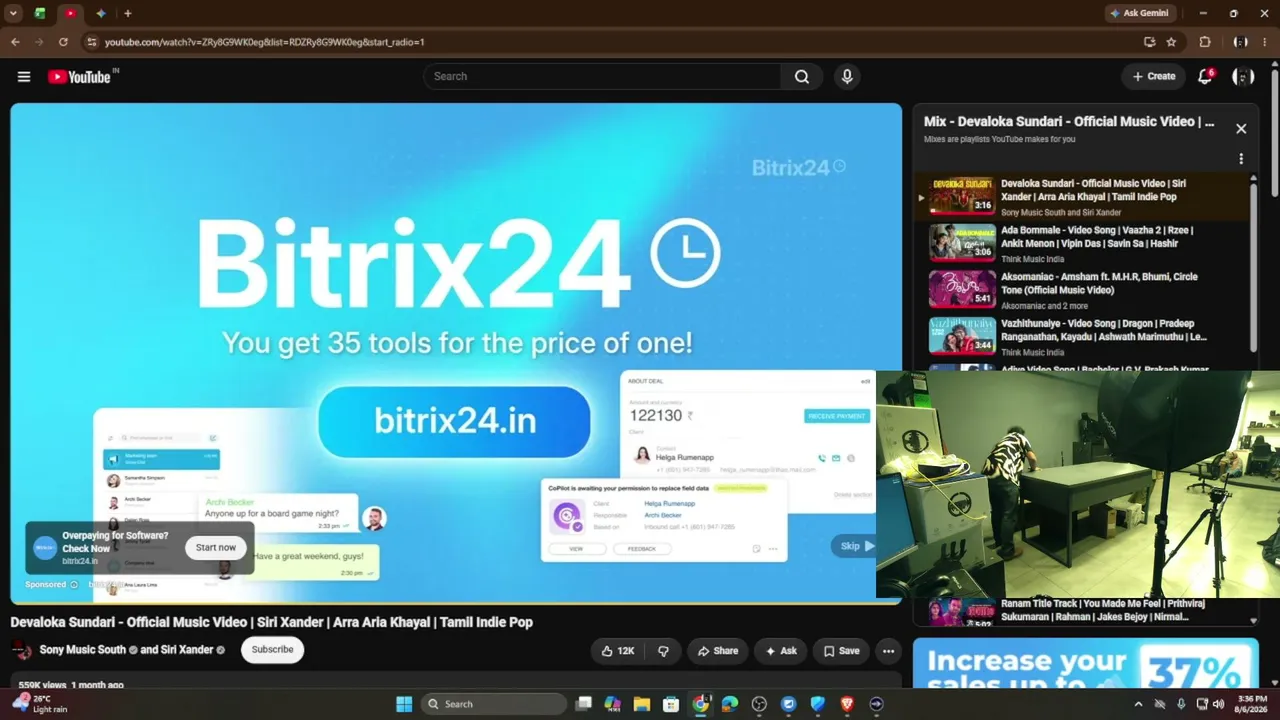The image size is (1280, 720).
Task: Open Microsoft Edge from the taskbar
Action: coord(730,704)
